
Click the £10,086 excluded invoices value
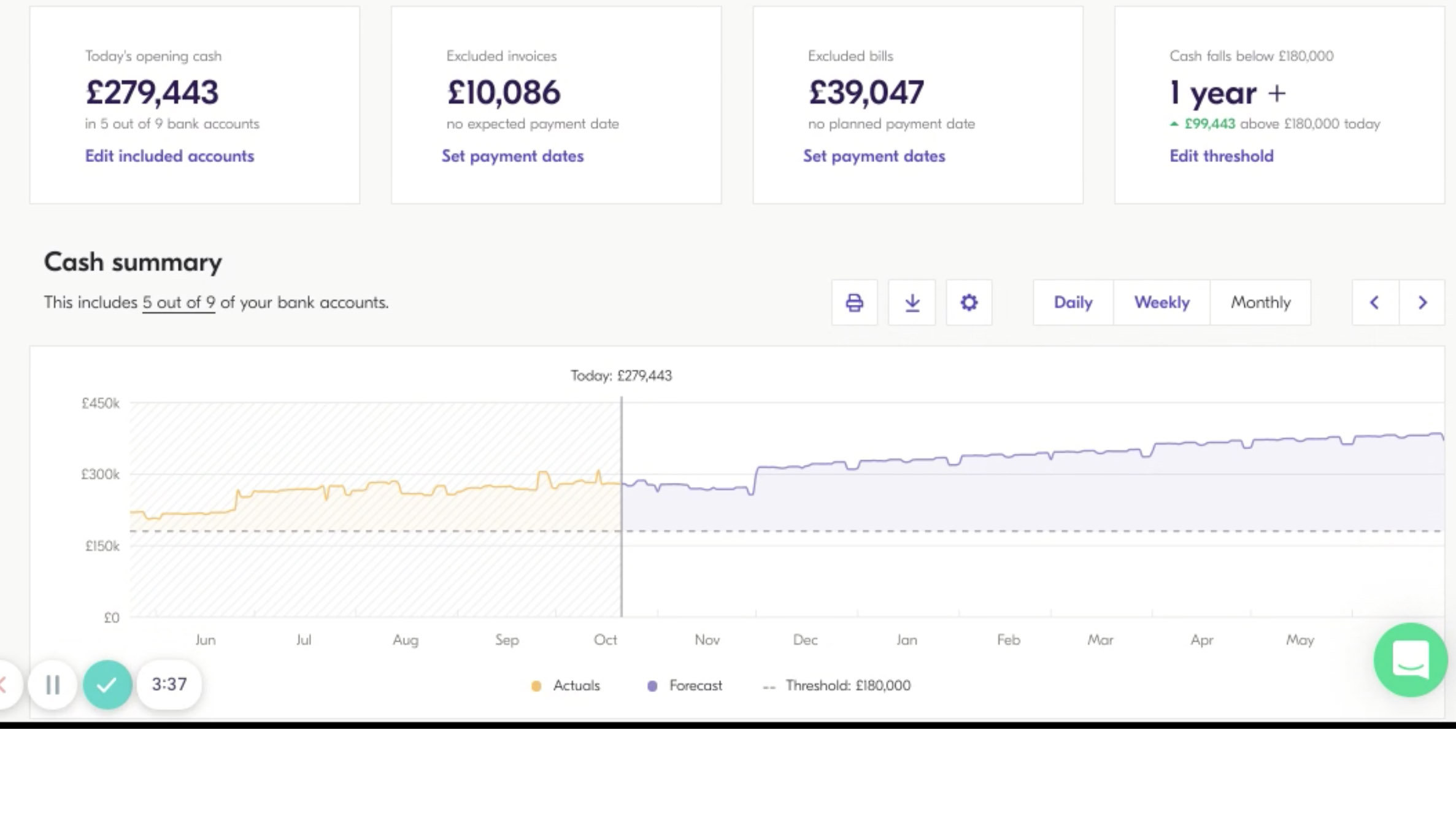[504, 92]
